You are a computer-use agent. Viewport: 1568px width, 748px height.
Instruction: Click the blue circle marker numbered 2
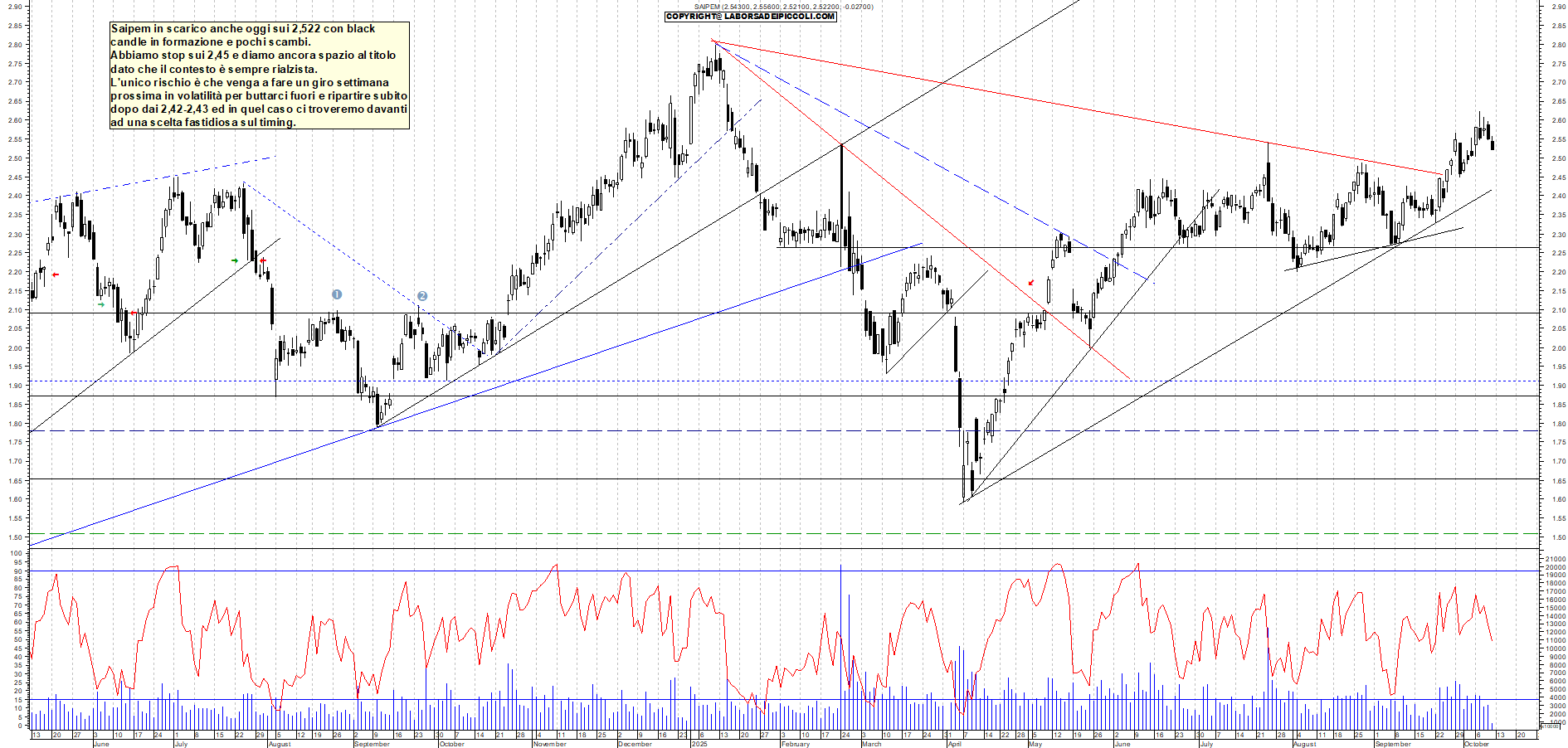click(x=422, y=296)
